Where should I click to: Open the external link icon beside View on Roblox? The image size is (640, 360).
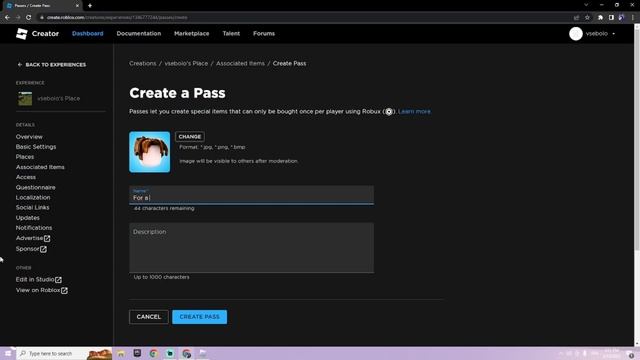click(64, 290)
